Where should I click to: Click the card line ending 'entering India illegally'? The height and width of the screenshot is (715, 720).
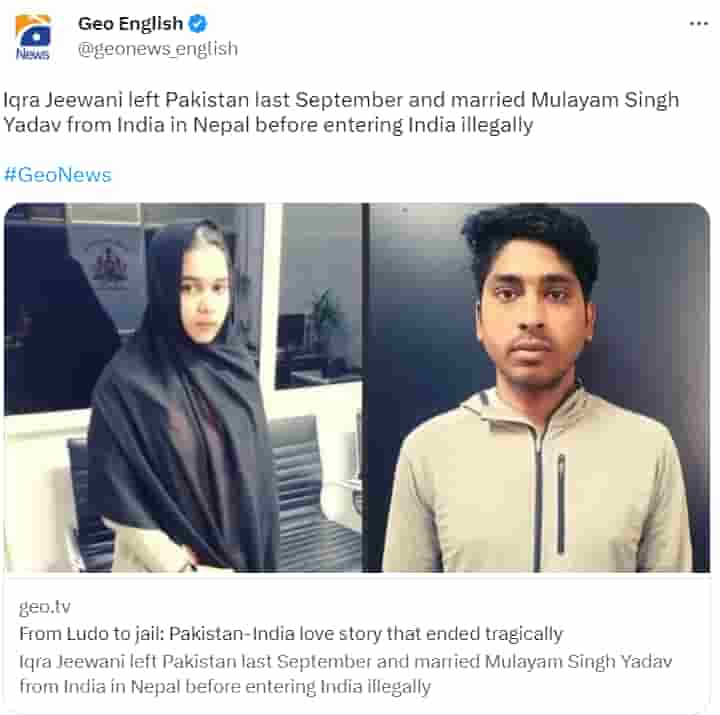[x=225, y=687]
